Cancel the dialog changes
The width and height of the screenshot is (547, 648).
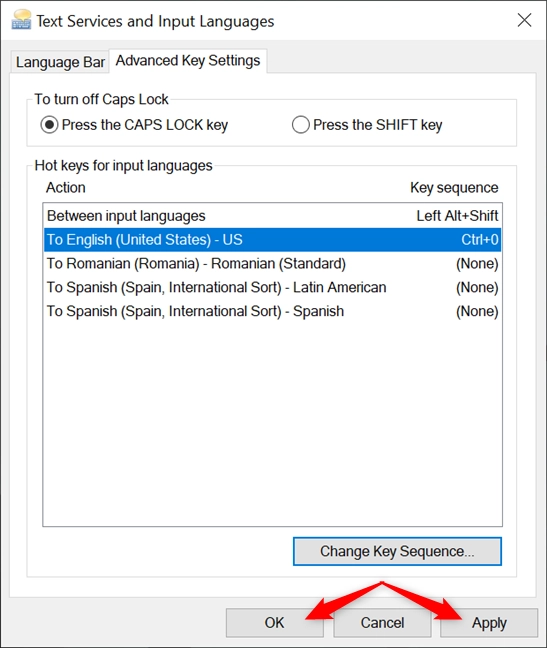[x=382, y=623]
